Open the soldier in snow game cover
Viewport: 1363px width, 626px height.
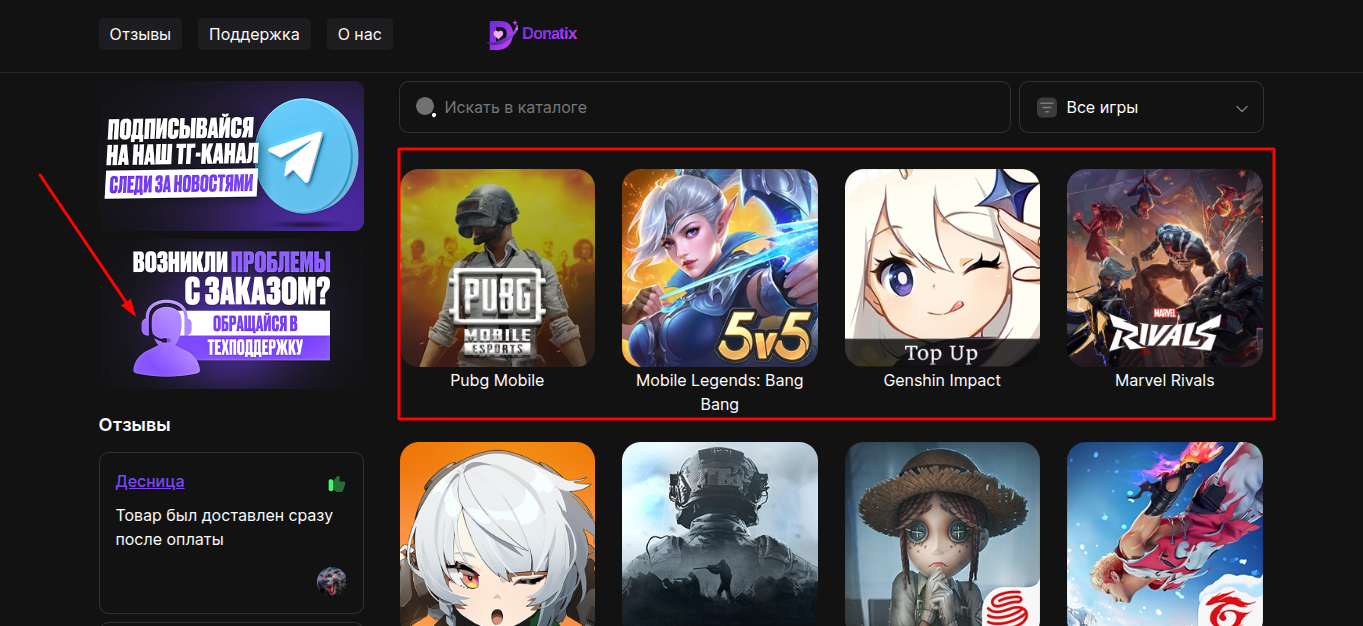[x=720, y=534]
